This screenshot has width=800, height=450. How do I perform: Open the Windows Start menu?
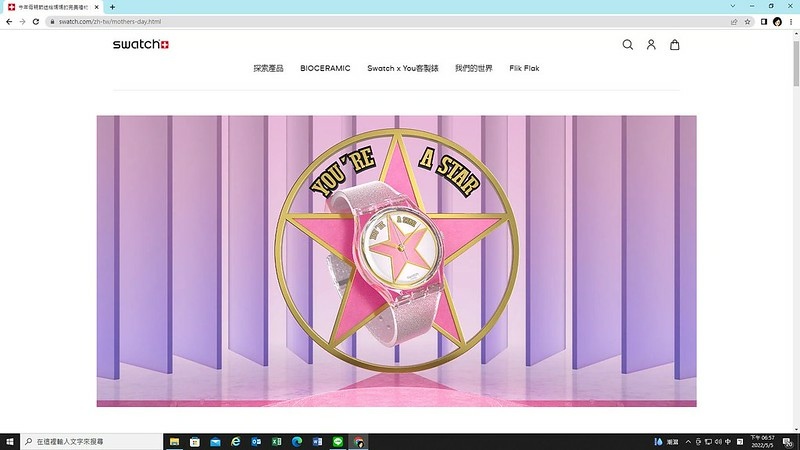click(10, 441)
